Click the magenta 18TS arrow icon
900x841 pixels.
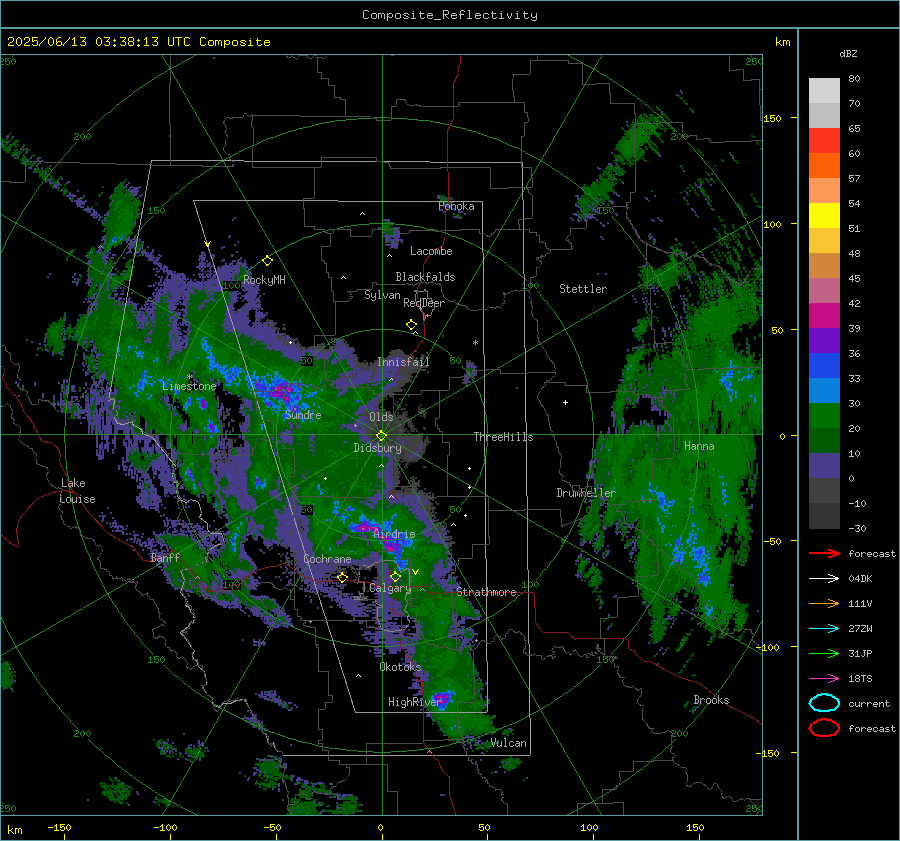coord(824,678)
